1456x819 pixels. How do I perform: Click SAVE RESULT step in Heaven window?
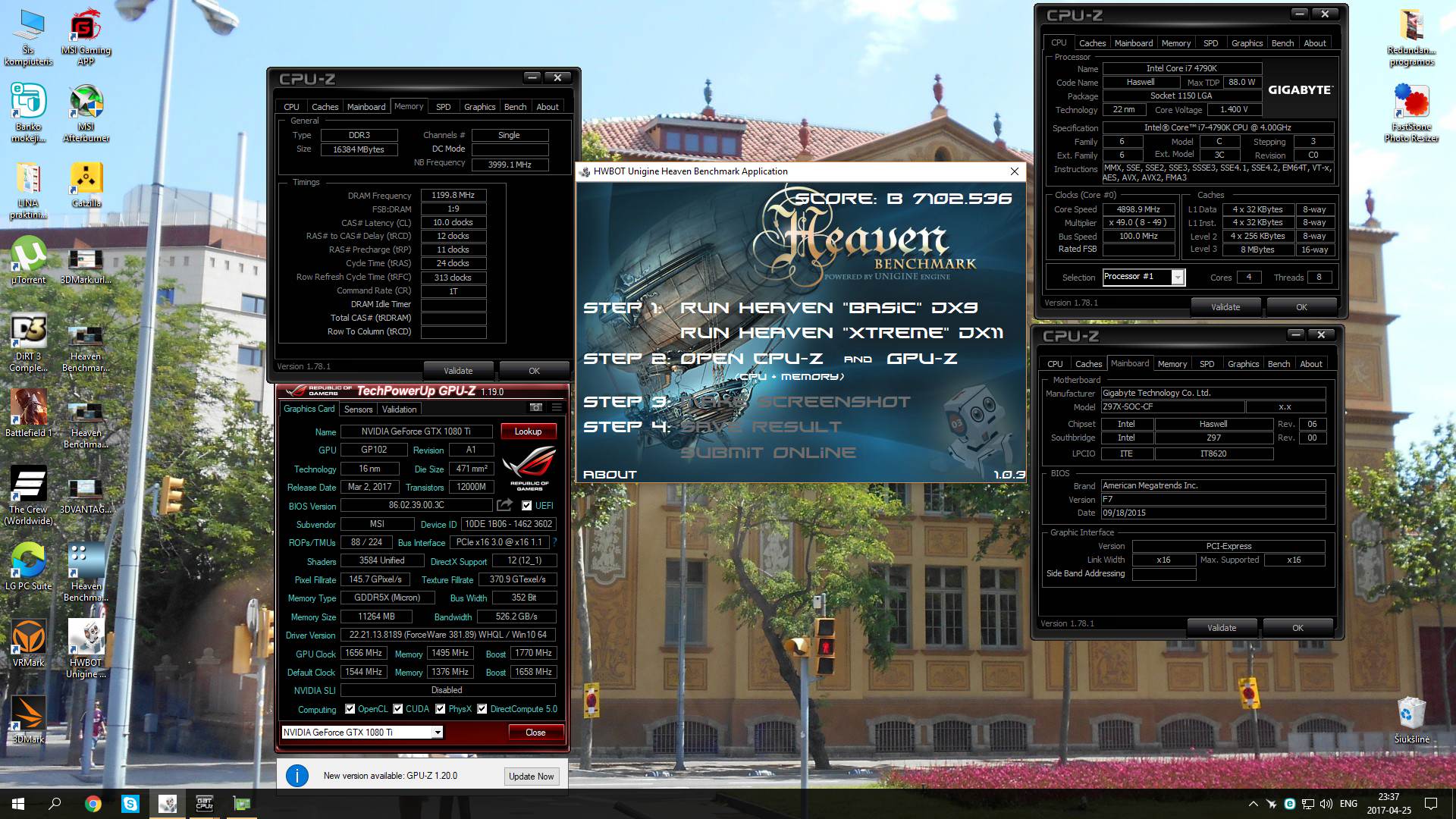761,427
